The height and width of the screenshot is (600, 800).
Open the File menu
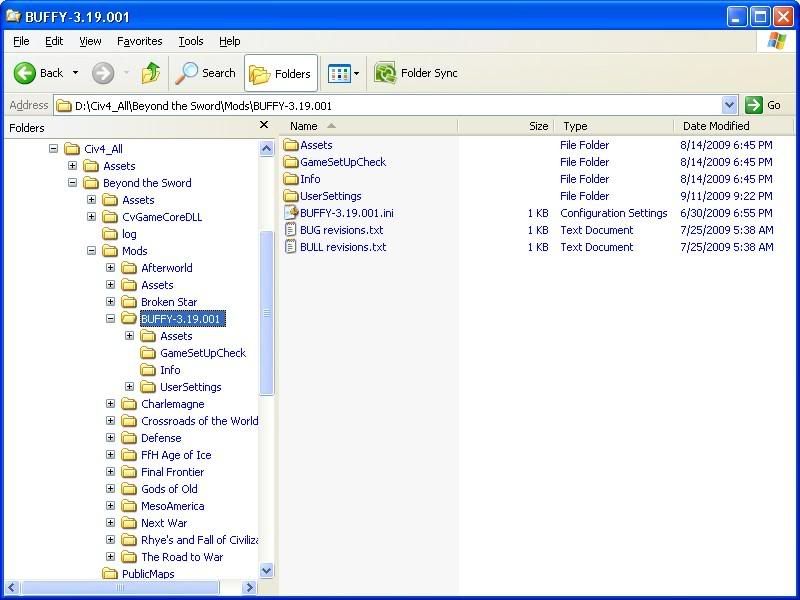21,41
